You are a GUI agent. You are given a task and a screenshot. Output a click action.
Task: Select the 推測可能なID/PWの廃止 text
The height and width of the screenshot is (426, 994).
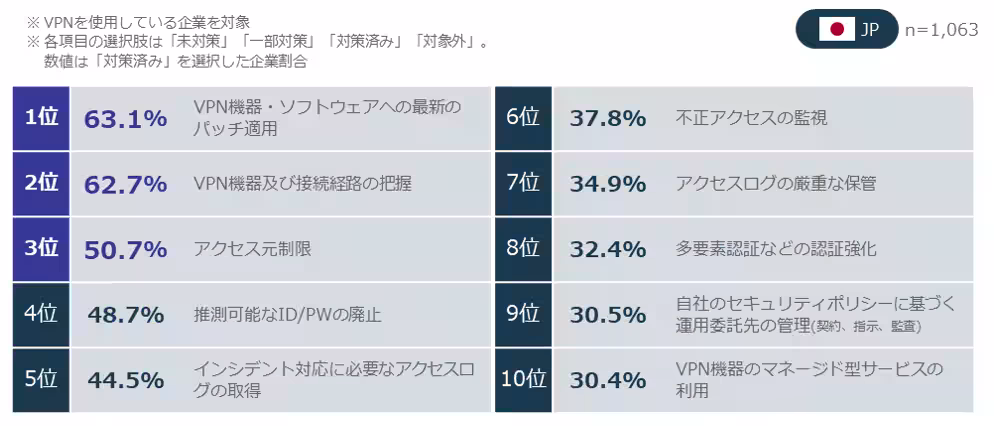click(287, 315)
